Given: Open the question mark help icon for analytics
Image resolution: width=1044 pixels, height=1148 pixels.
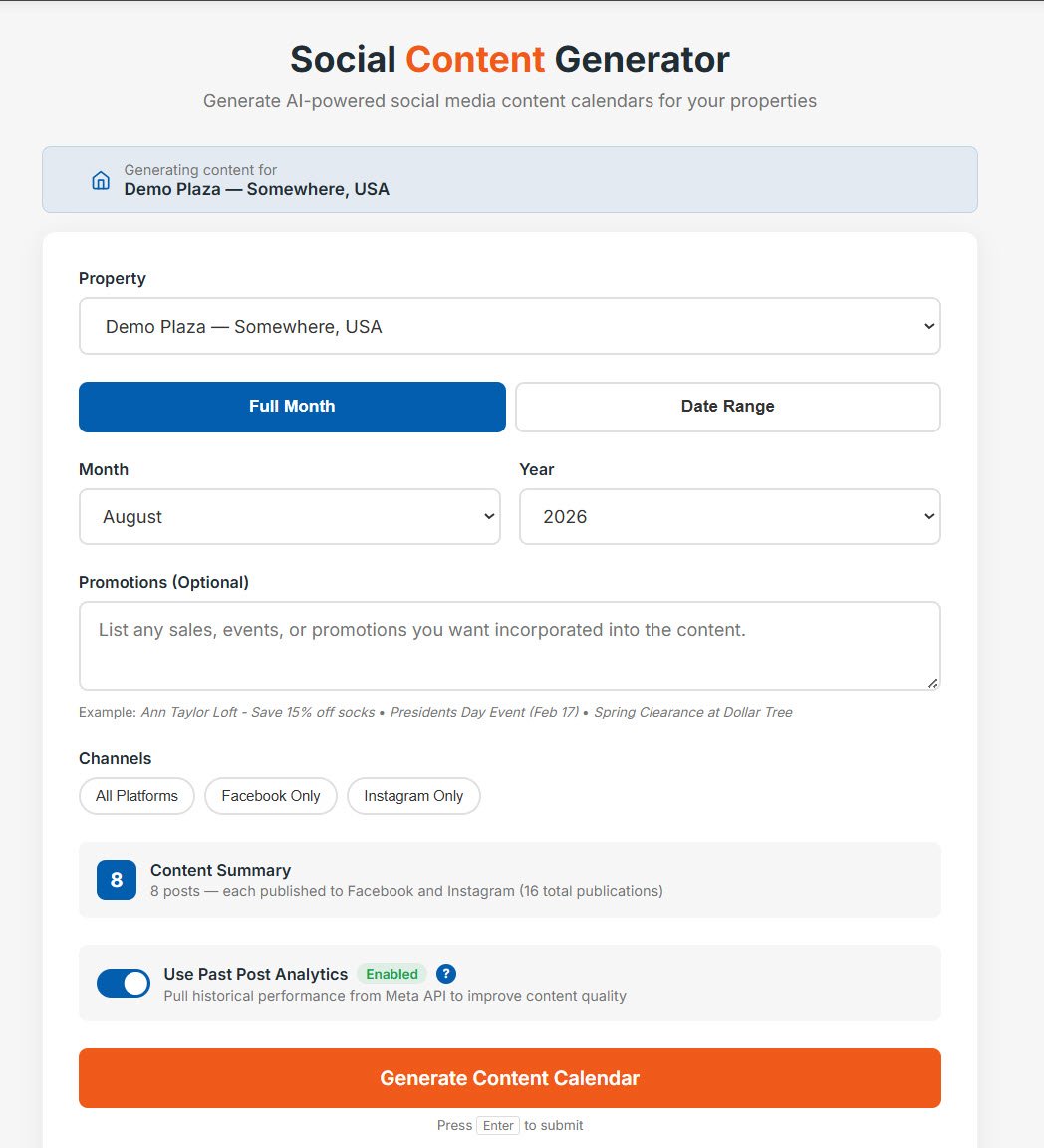Looking at the screenshot, I should point(445,974).
